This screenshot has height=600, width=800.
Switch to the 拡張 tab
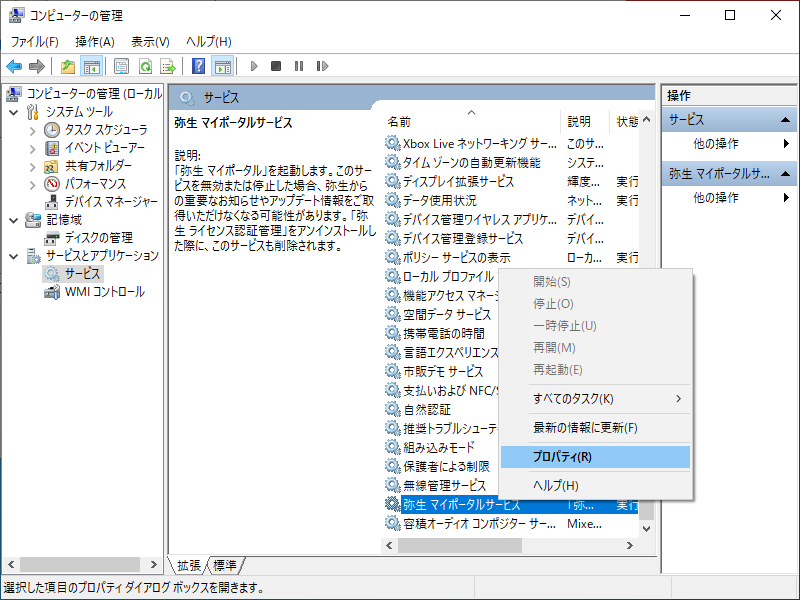coord(188,565)
